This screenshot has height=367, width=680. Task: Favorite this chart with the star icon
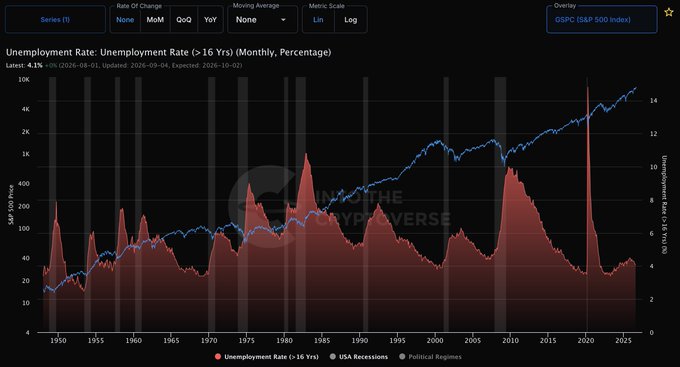[669, 12]
